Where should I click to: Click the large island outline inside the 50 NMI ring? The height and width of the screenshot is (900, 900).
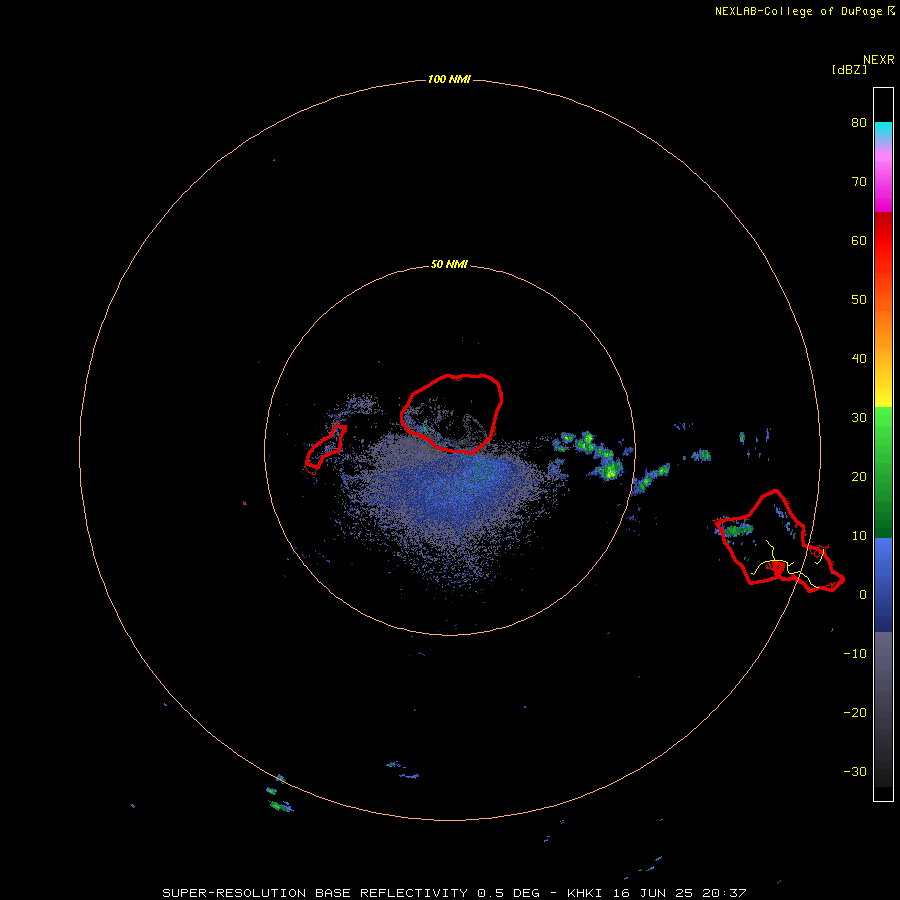tap(452, 414)
